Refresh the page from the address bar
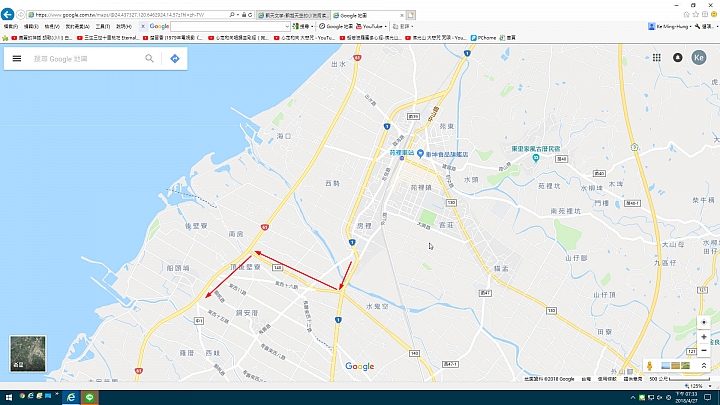 pos(250,15)
